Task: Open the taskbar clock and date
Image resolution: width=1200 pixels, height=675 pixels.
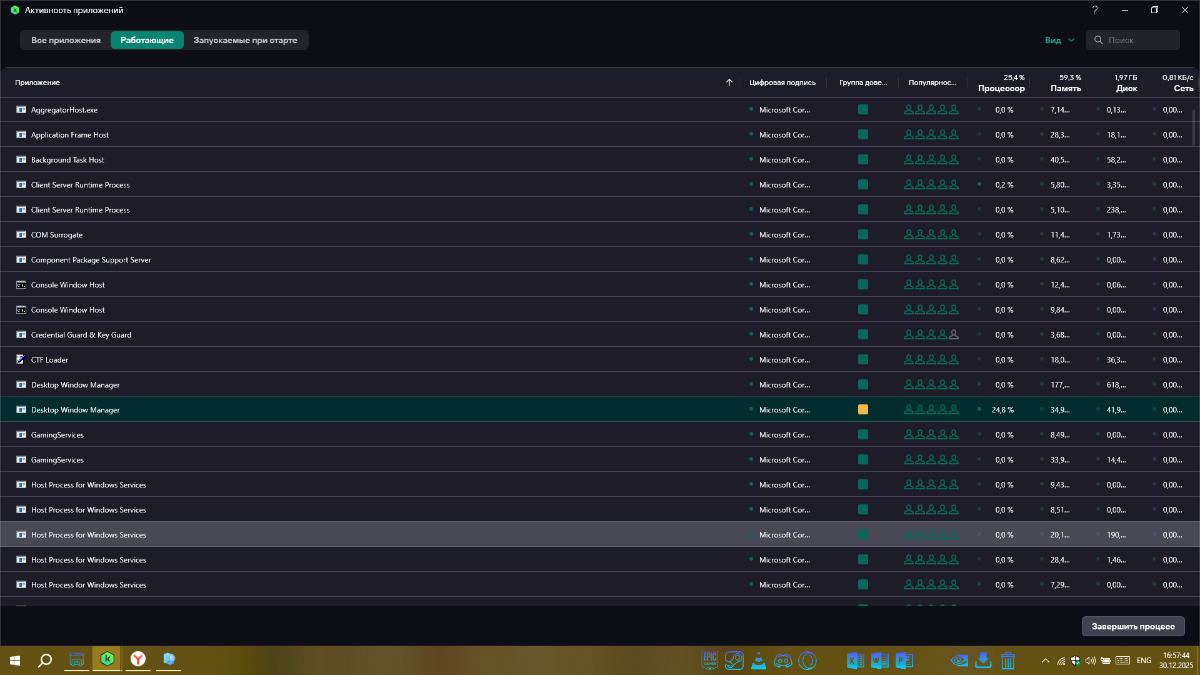Action: click(1176, 660)
